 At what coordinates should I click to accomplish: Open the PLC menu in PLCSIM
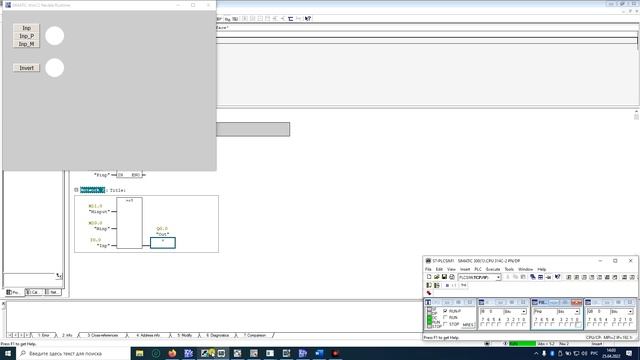tap(478, 269)
